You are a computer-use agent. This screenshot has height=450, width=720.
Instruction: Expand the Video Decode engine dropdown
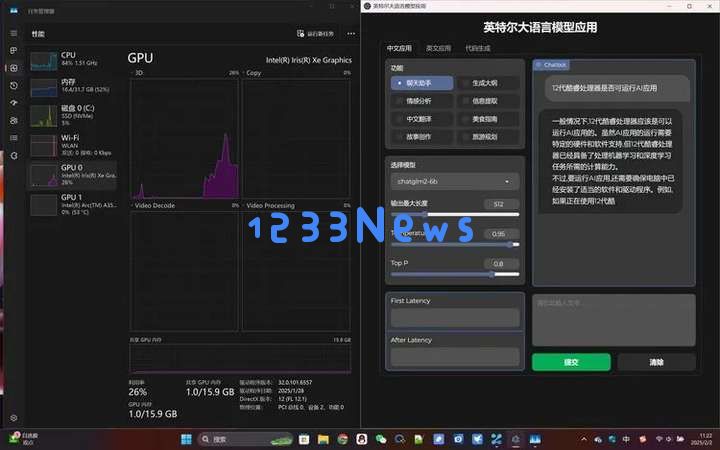pyautogui.click(x=153, y=205)
